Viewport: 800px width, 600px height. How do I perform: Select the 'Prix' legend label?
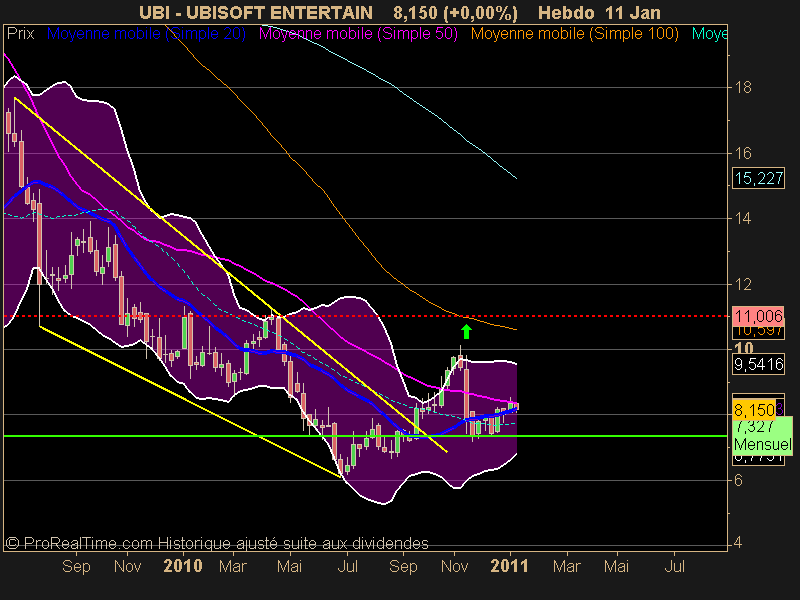[20, 34]
